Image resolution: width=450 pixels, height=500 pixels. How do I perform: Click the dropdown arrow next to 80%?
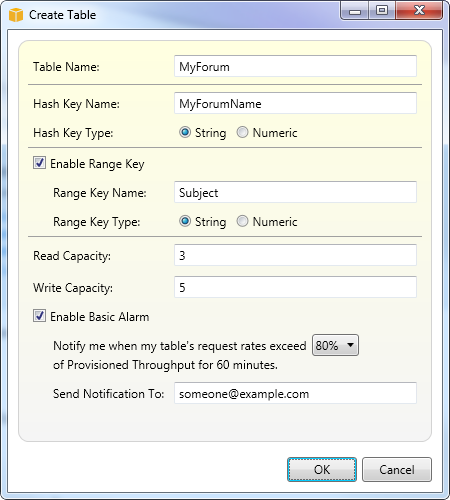click(x=350, y=345)
